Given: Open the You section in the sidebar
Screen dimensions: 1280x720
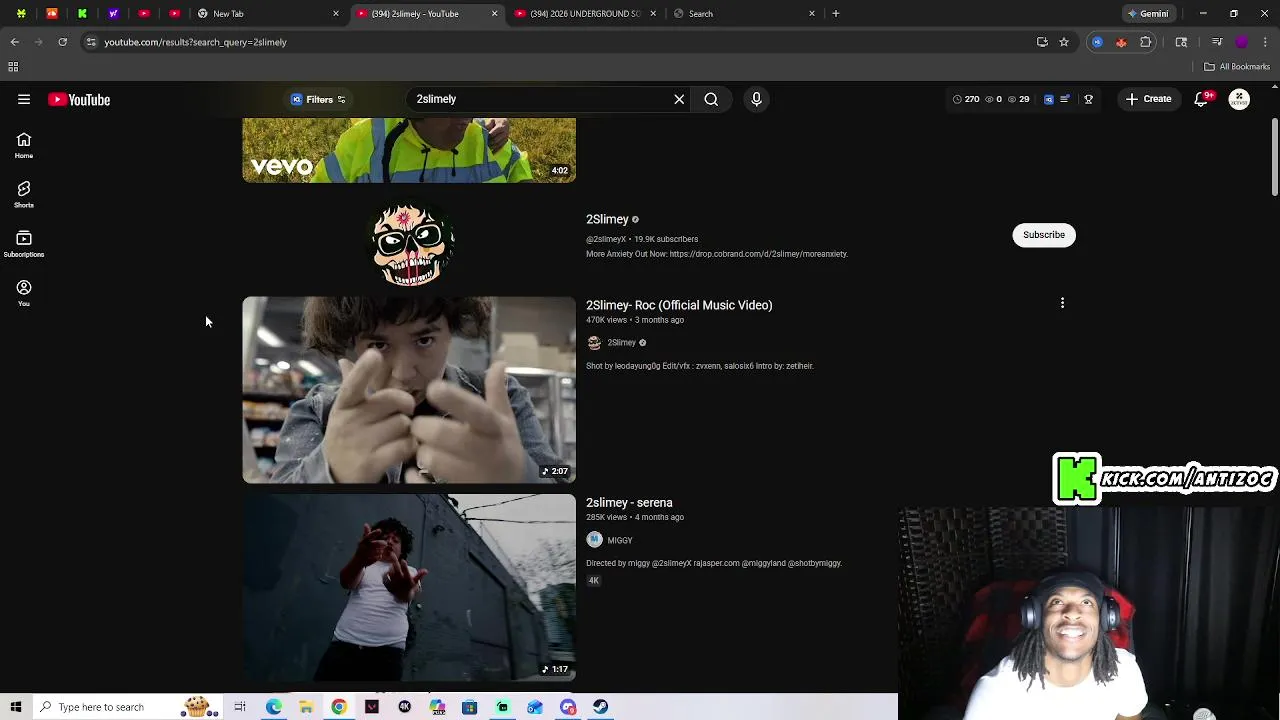Looking at the screenshot, I should (24, 292).
